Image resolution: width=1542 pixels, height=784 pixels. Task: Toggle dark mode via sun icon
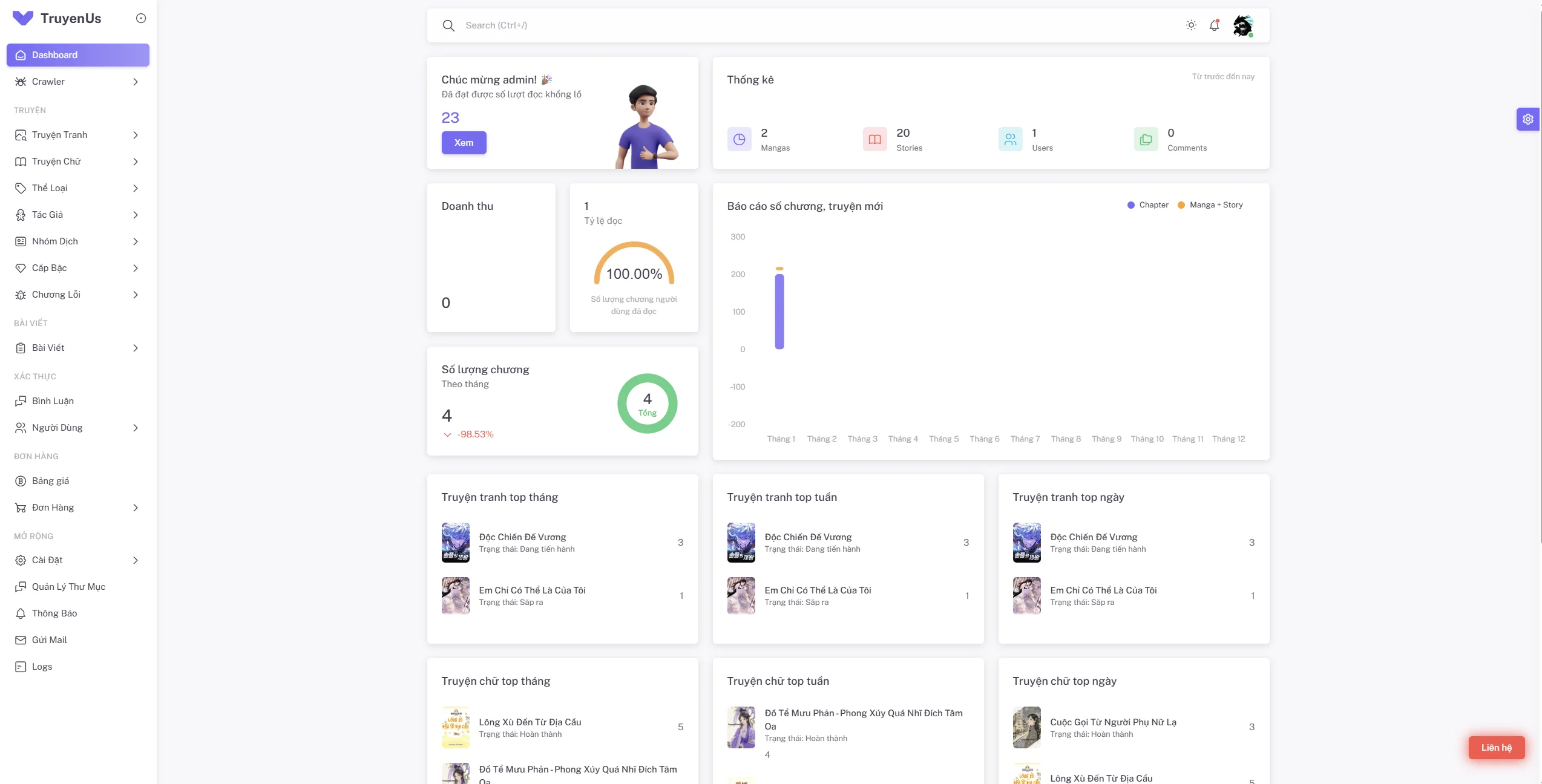(x=1190, y=25)
